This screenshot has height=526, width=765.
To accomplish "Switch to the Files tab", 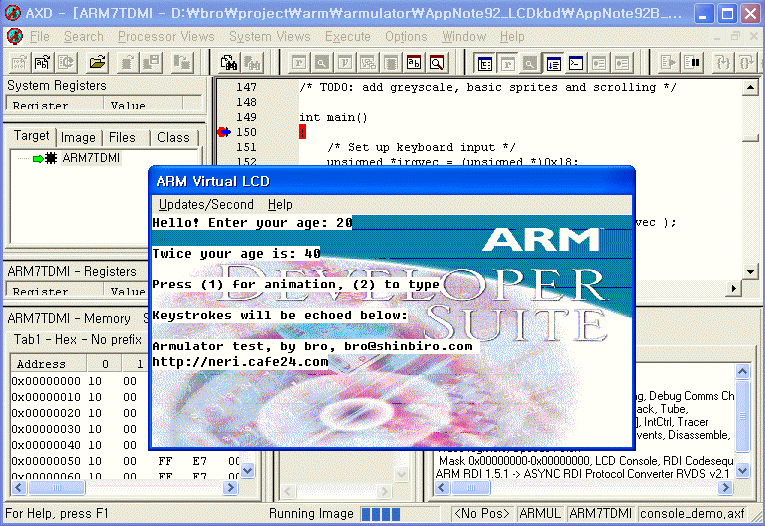I will (x=122, y=138).
